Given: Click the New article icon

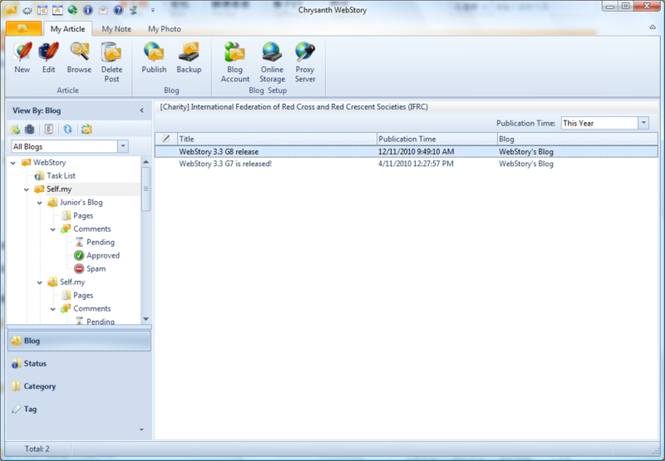Looking at the screenshot, I should (22, 58).
